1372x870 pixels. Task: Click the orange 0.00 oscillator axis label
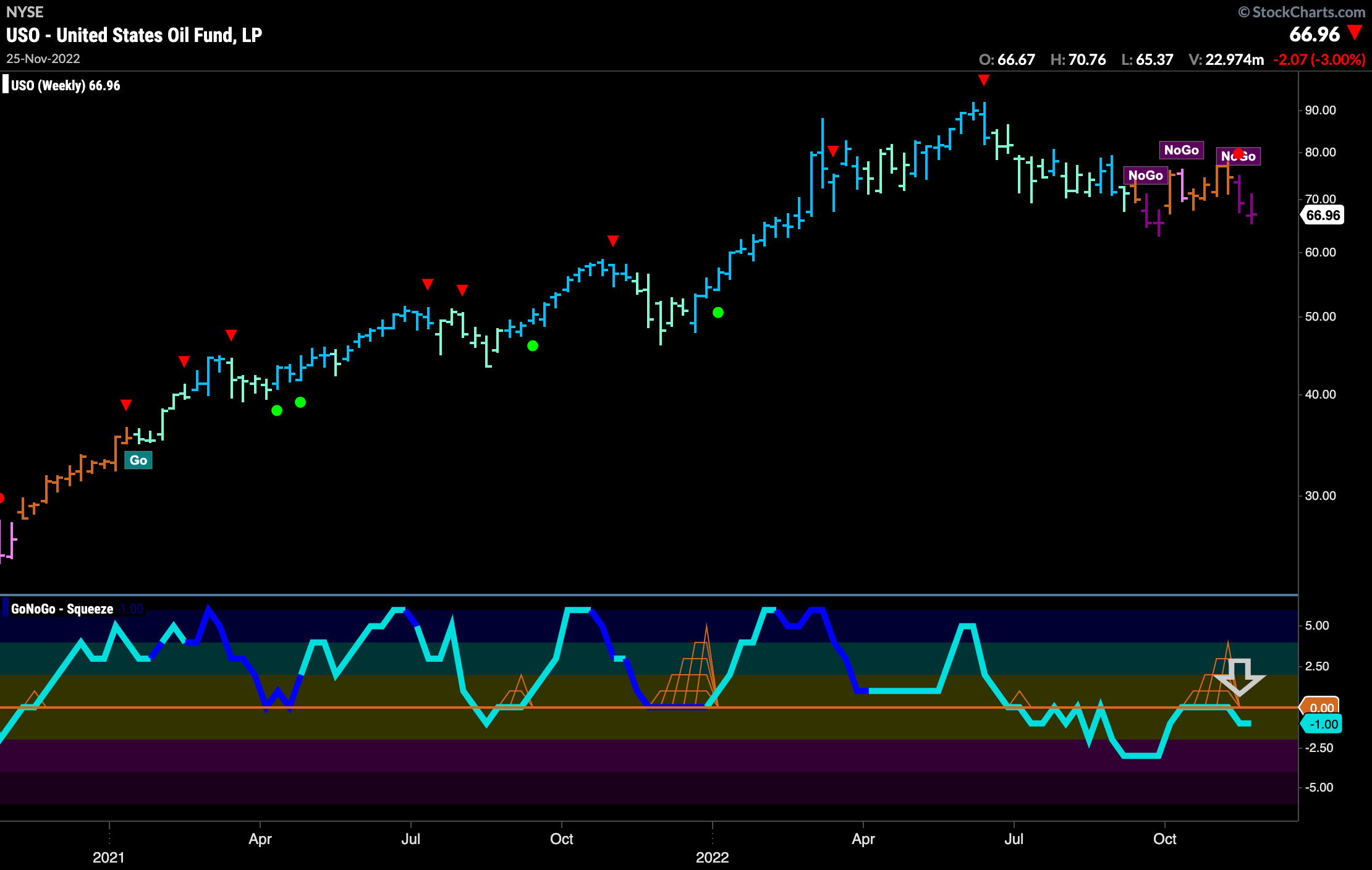click(x=1321, y=707)
